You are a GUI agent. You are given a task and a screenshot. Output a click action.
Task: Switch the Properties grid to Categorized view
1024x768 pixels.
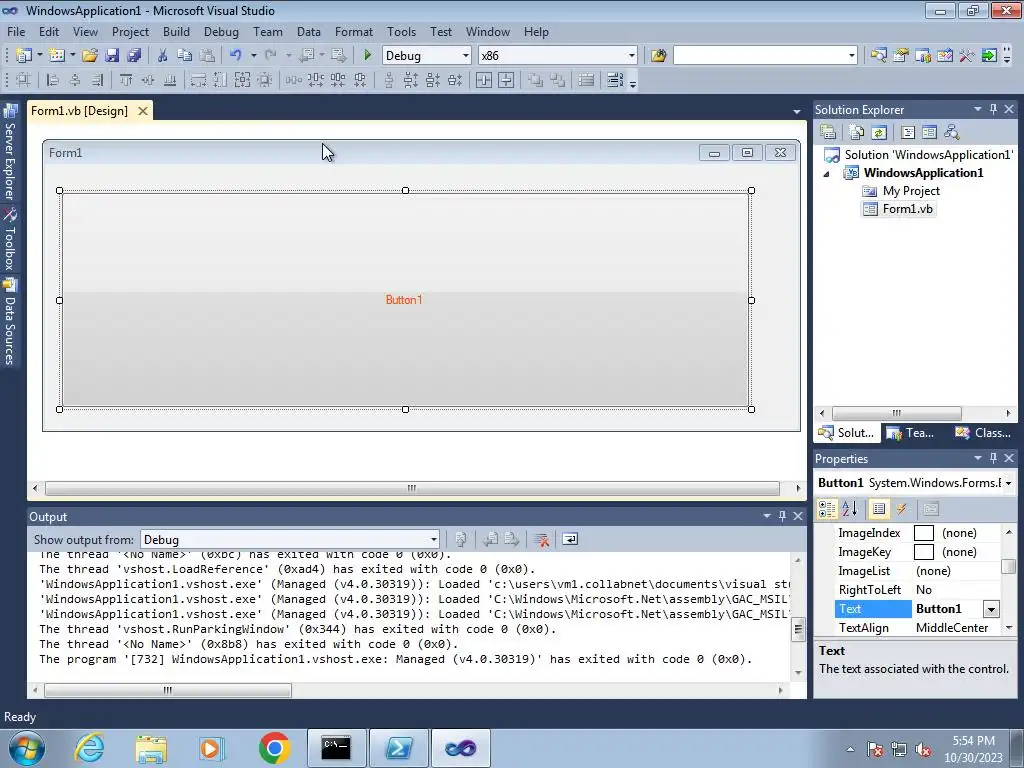827,509
